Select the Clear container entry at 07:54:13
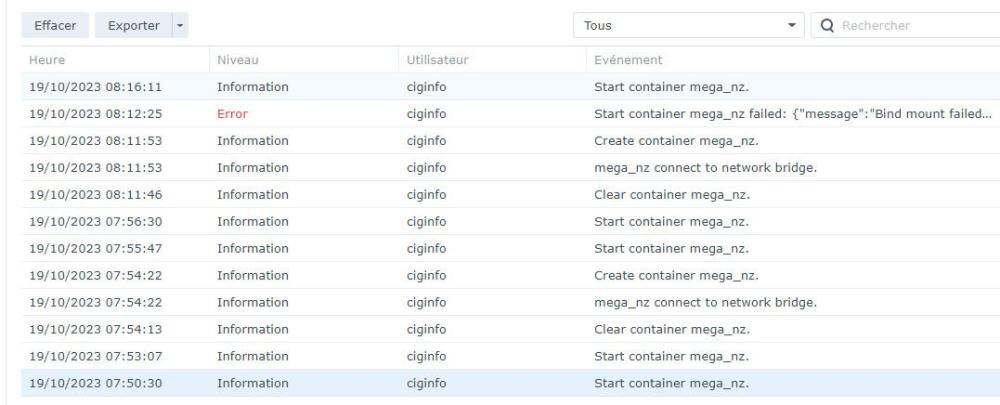Viewport: 1000px width, 405px height. (510, 329)
